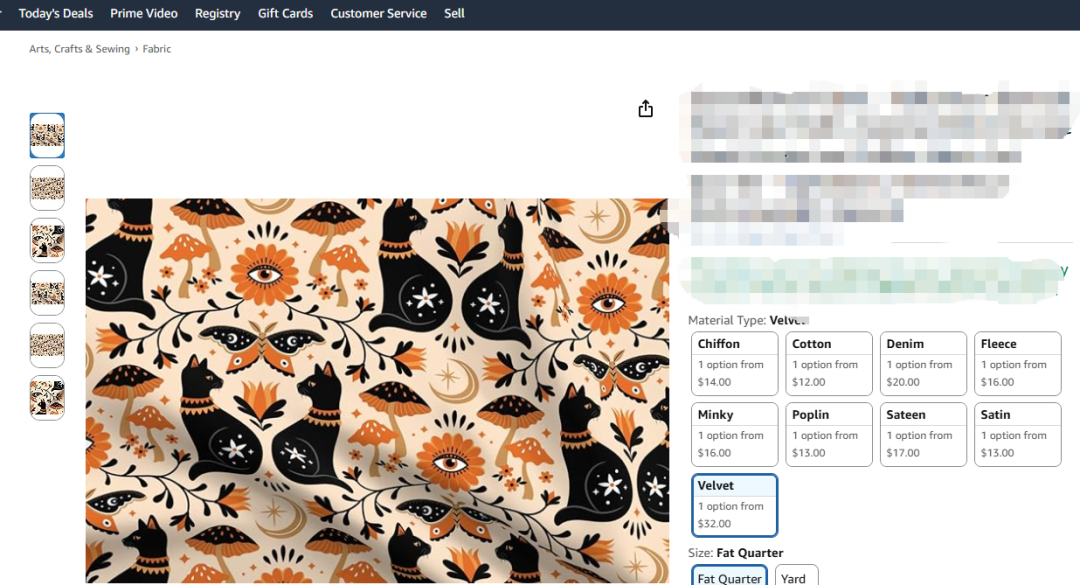Open the main cat fabric product image

[x=377, y=391]
